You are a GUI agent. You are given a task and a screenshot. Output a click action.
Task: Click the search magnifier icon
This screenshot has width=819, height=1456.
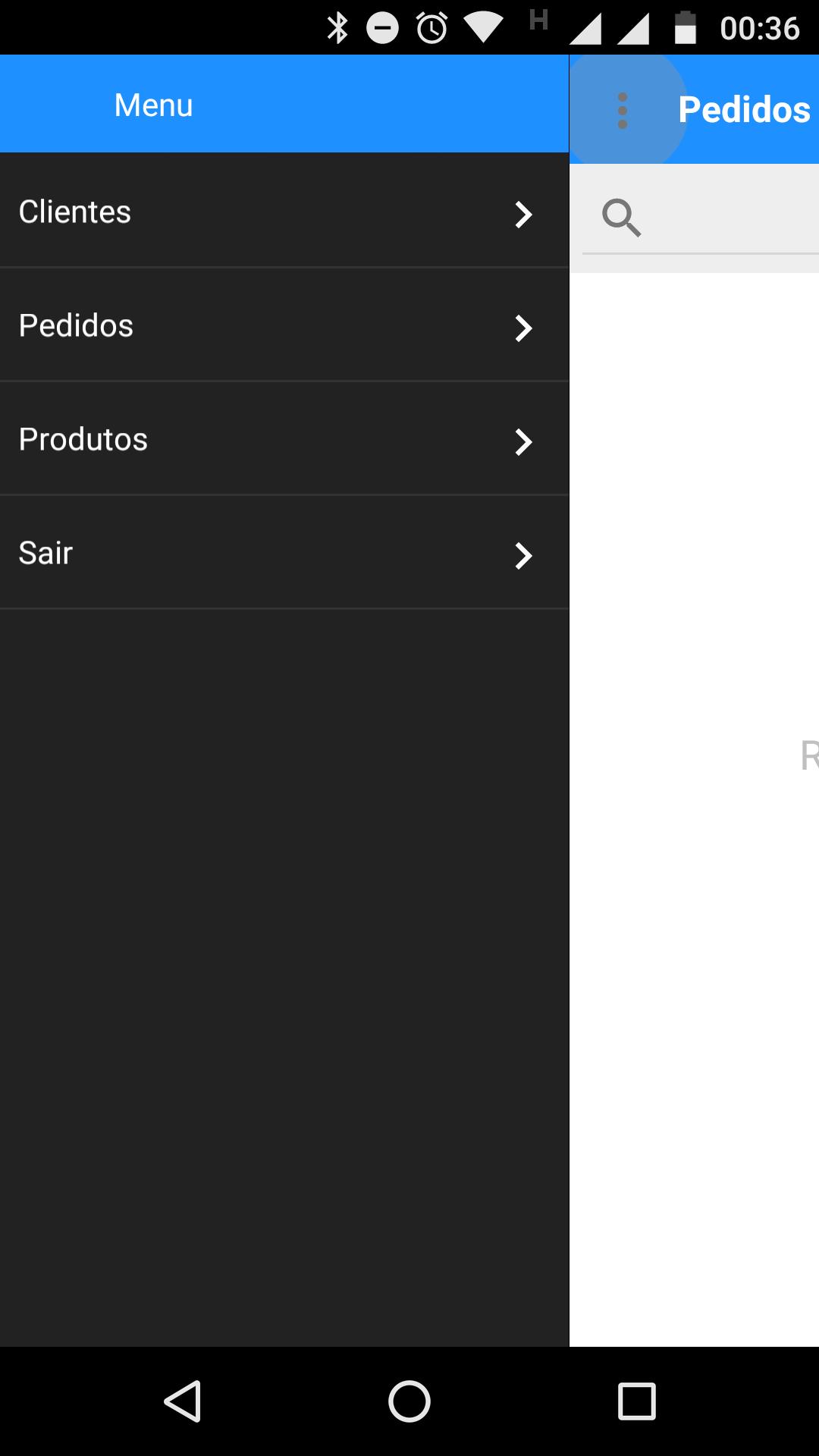[622, 218]
